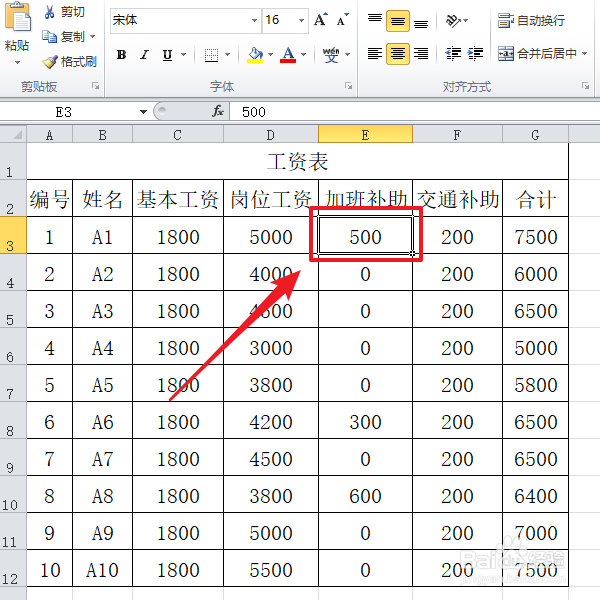This screenshot has height=600, width=600.
Task: Select row 3 header
Action: pyautogui.click(x=13, y=235)
